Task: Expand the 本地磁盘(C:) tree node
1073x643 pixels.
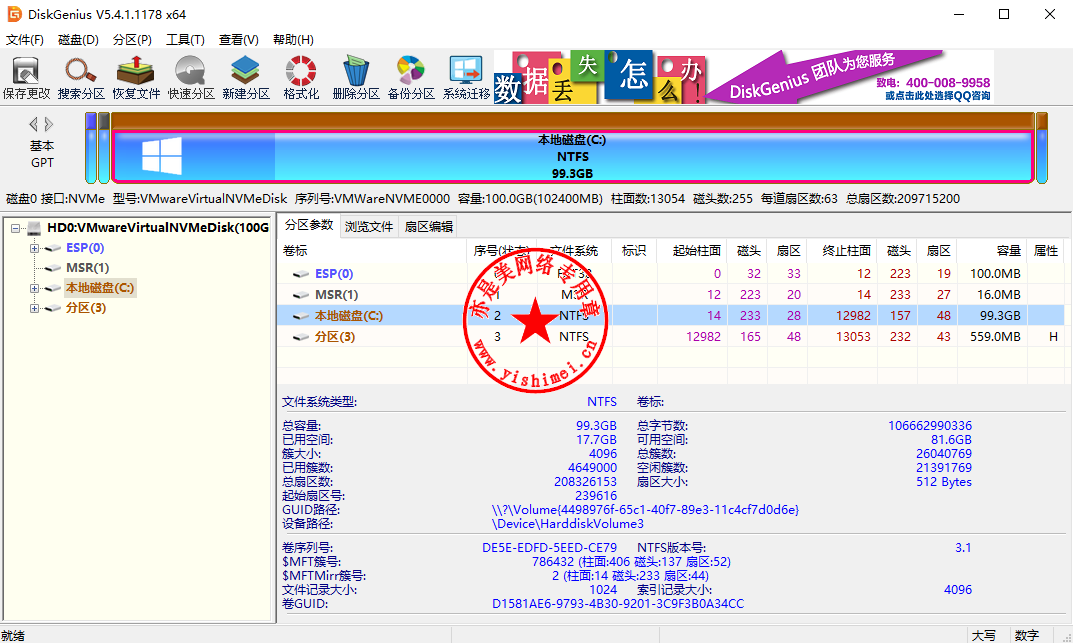Action: tap(34, 288)
